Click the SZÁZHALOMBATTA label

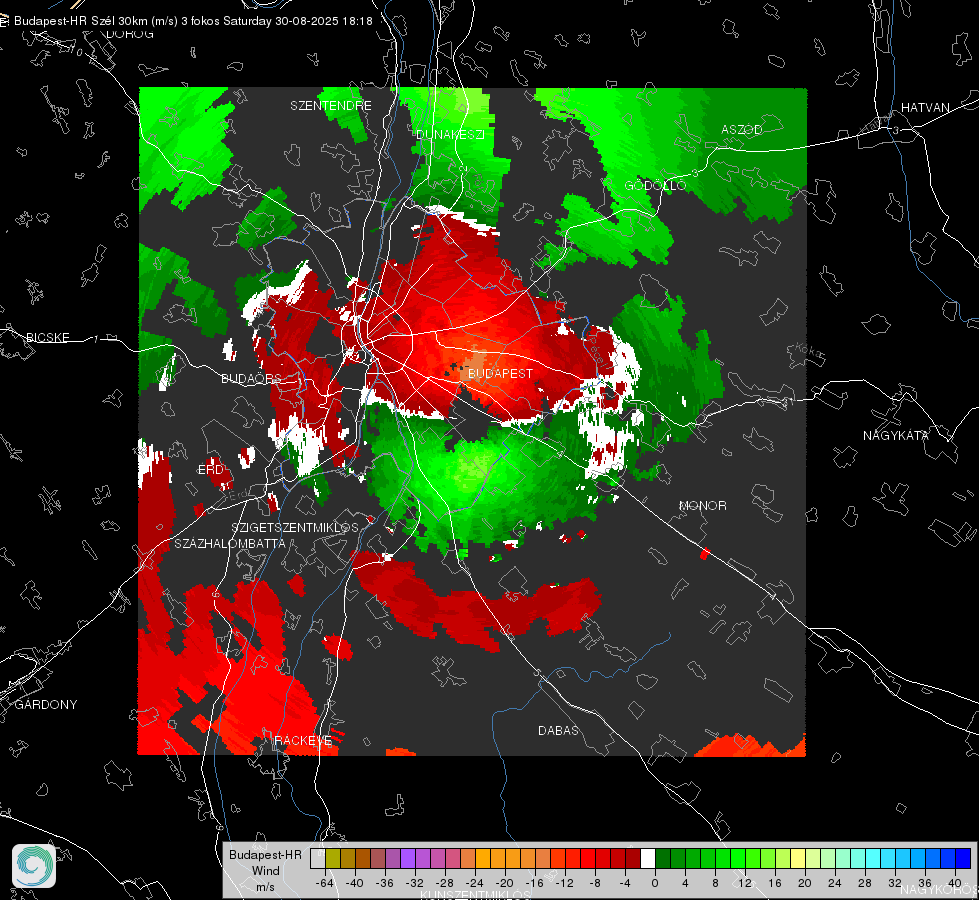pyautogui.click(x=230, y=543)
